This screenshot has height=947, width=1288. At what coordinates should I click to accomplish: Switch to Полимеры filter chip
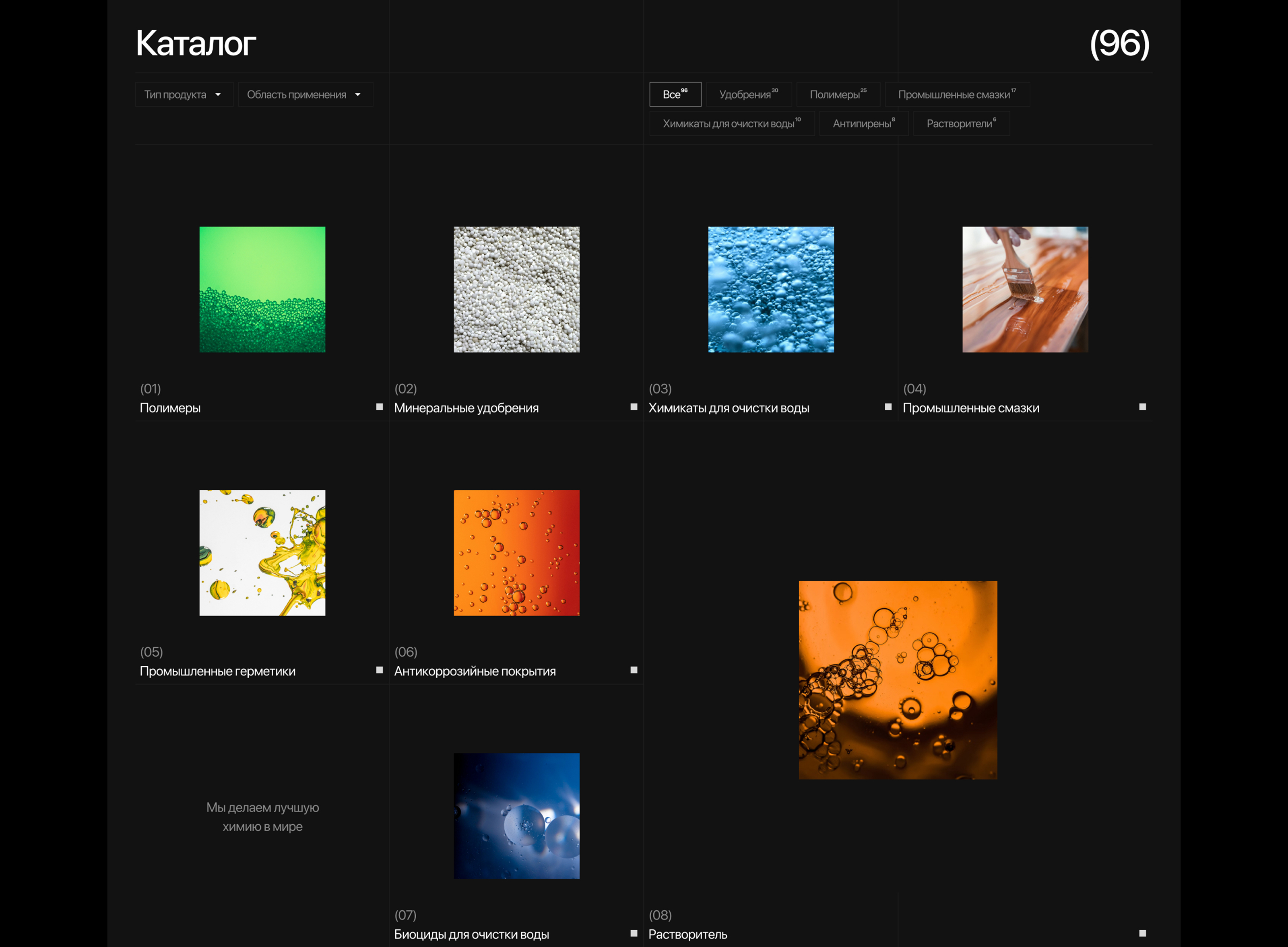coord(838,95)
